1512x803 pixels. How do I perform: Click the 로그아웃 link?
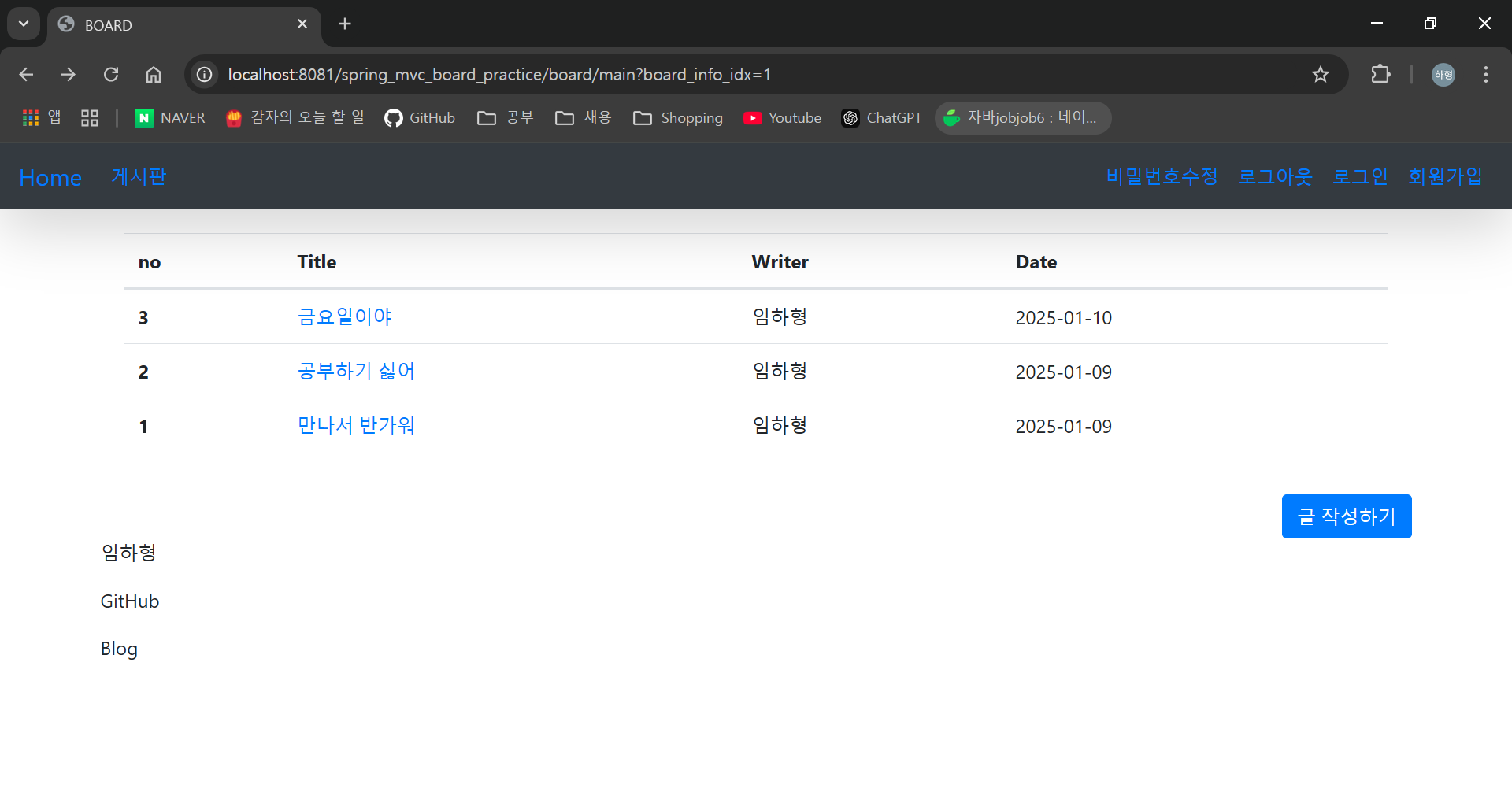[1275, 176]
